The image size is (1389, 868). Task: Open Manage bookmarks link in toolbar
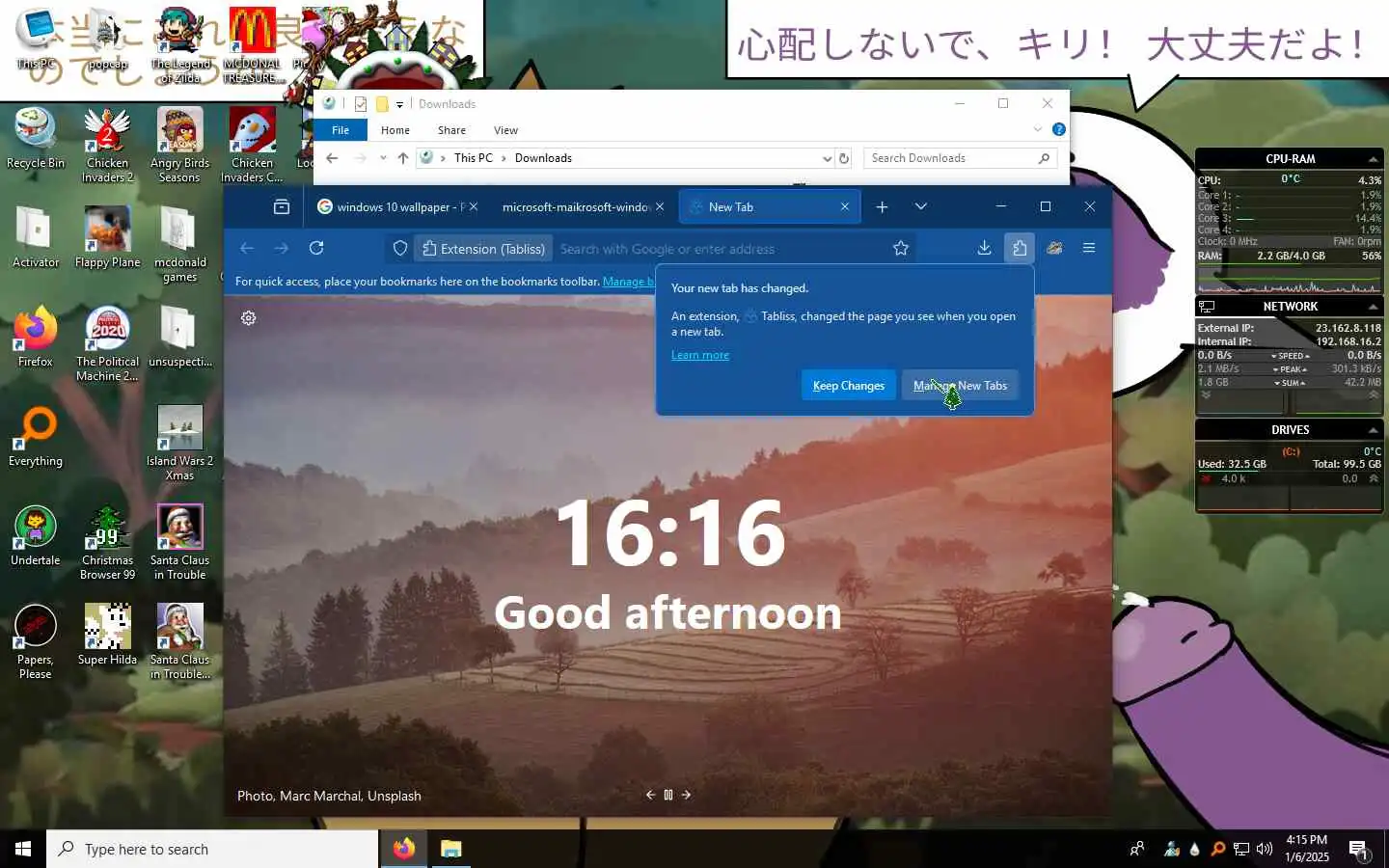click(x=629, y=282)
